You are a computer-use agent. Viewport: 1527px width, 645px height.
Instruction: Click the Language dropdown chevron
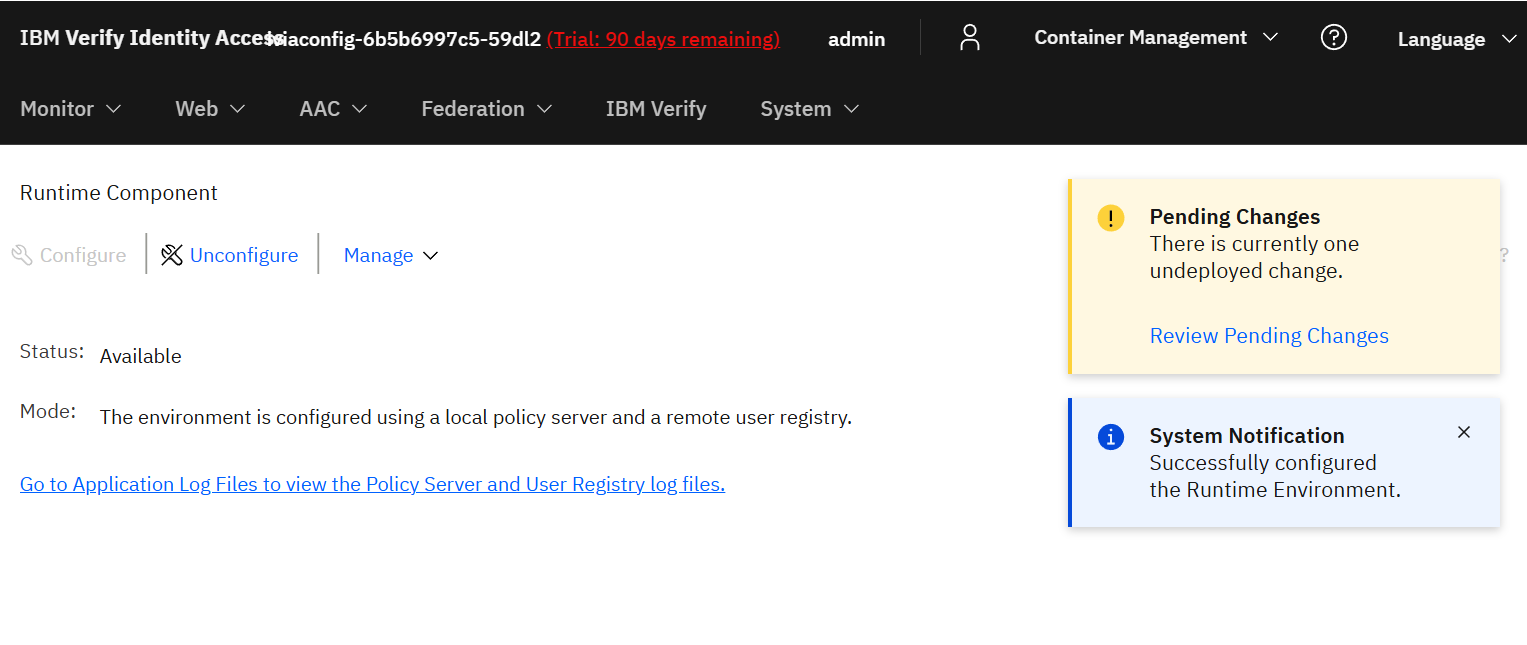(x=1509, y=39)
